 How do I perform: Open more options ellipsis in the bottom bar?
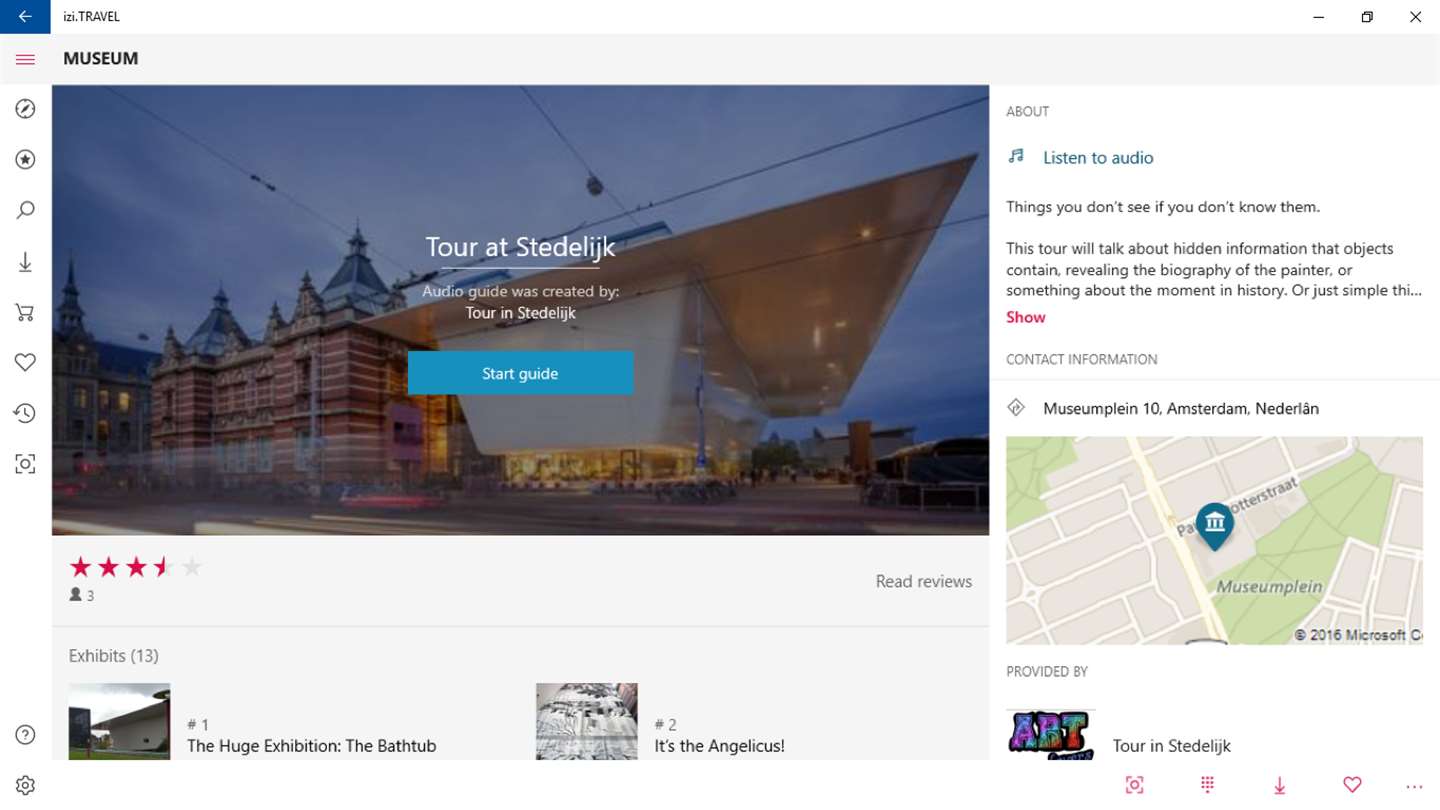pyautogui.click(x=1413, y=787)
